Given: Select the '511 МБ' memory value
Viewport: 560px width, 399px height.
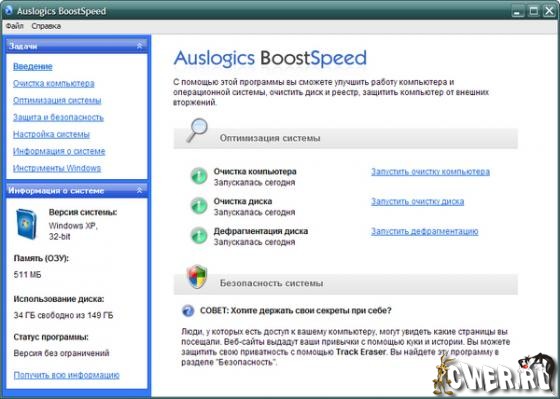Looking at the screenshot, I should (28, 275).
